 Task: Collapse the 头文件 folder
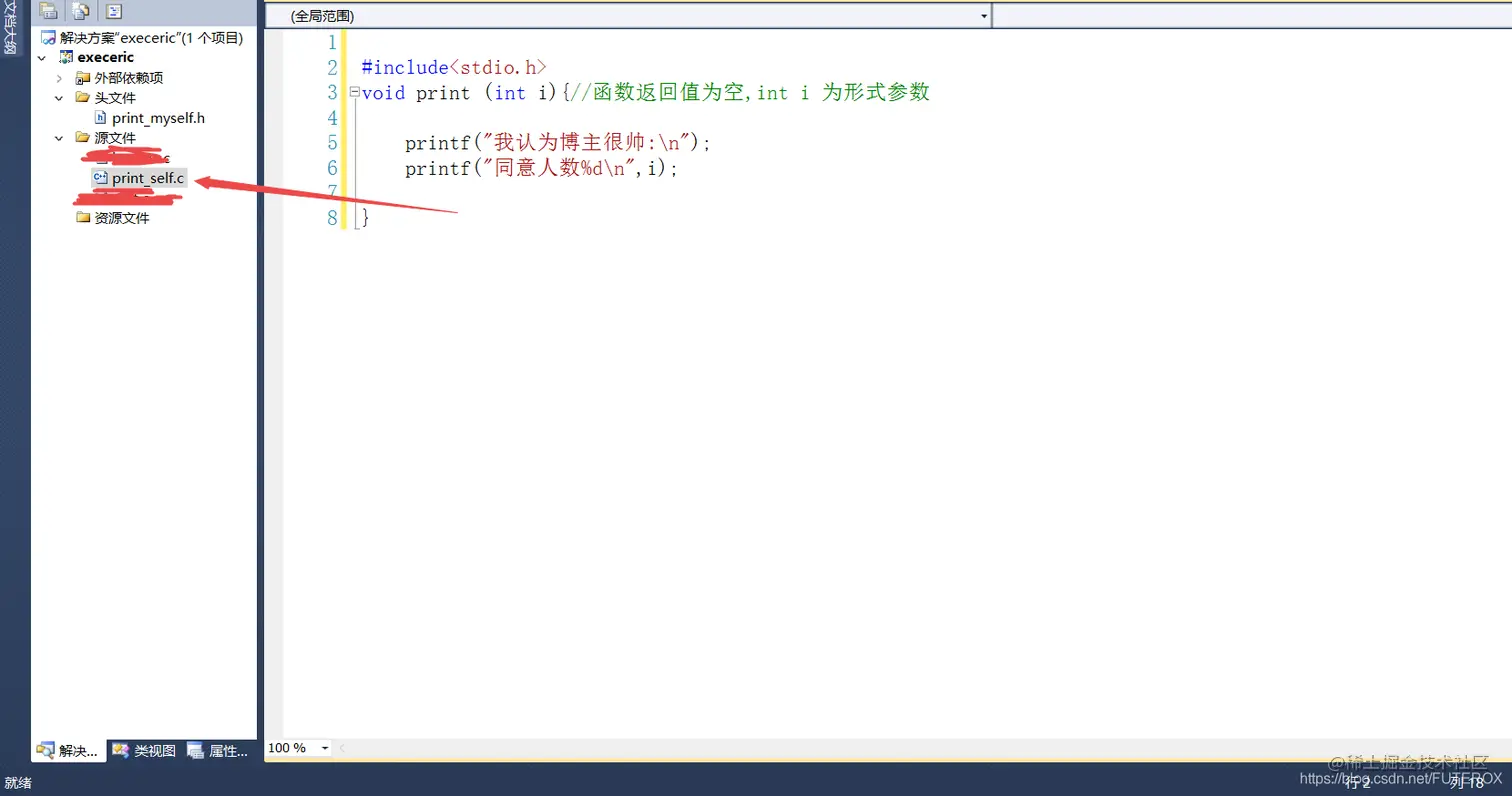pos(59,98)
